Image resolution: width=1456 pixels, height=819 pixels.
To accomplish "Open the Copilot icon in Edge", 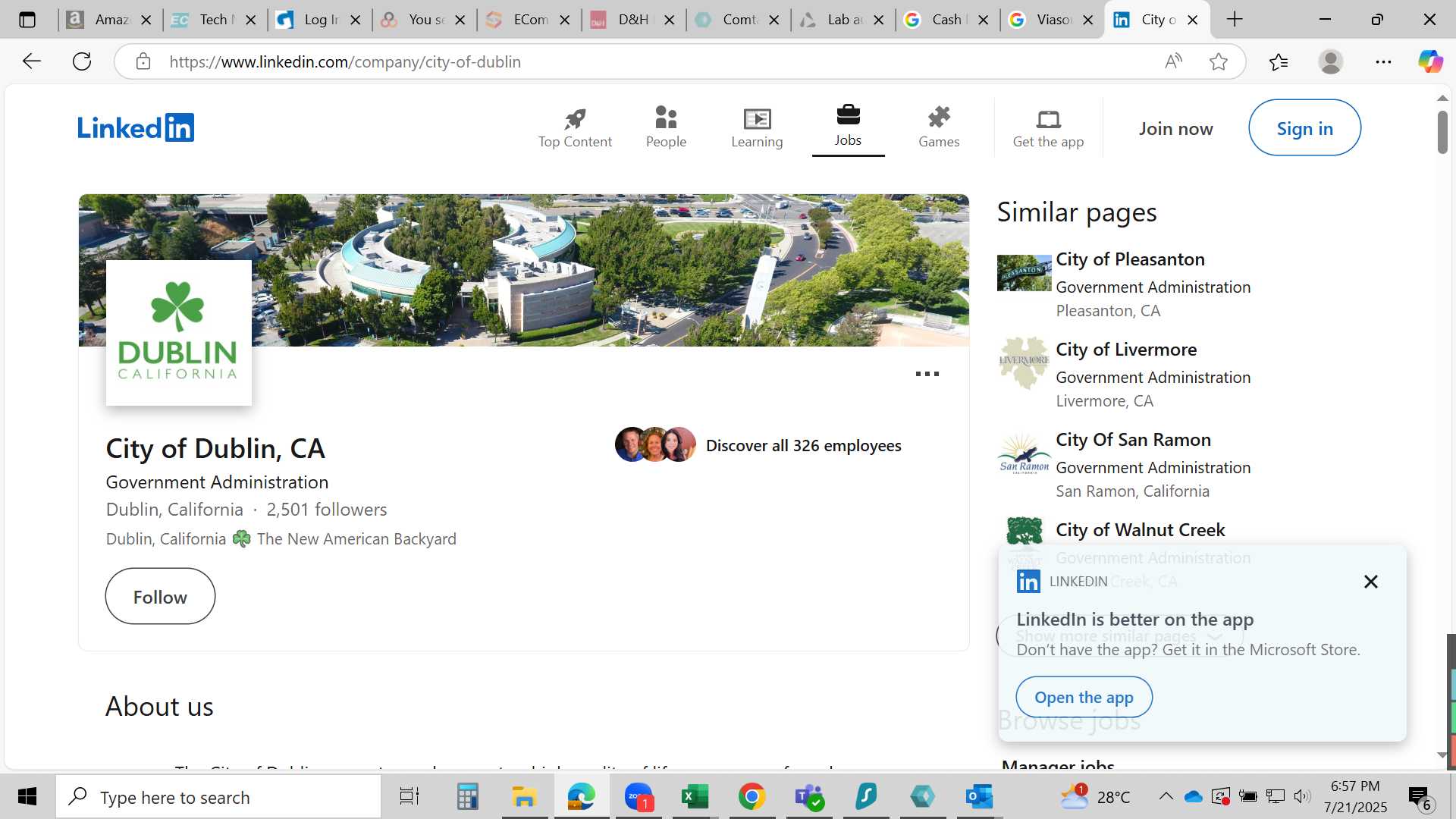I will coord(1430,61).
